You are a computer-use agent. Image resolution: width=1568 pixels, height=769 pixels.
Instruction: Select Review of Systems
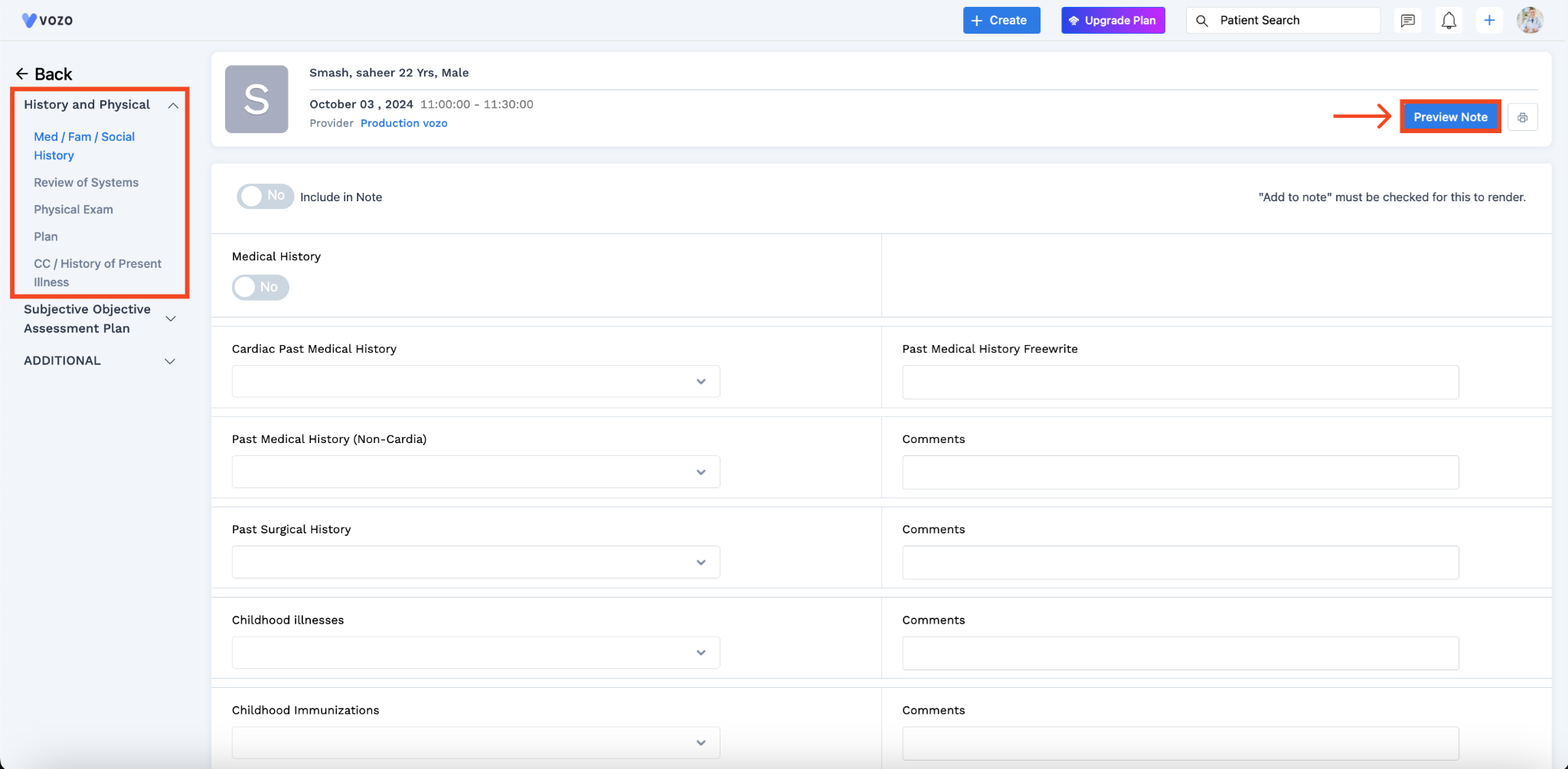[86, 182]
